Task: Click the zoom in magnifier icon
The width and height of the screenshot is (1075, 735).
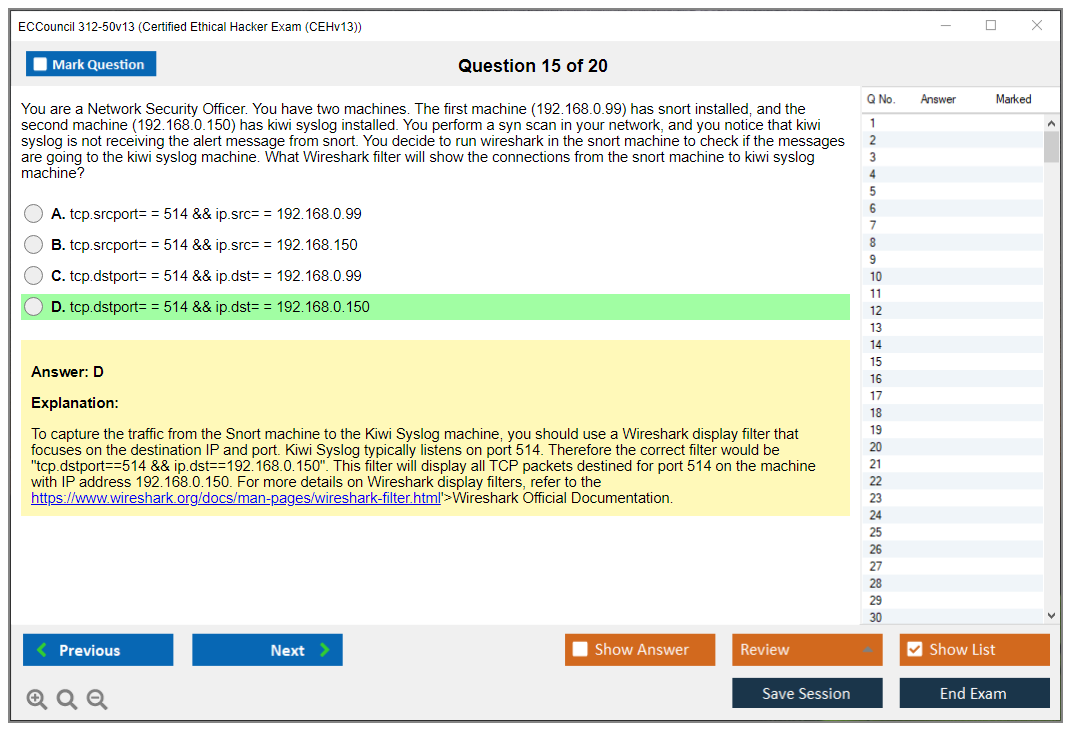Action: [36, 699]
